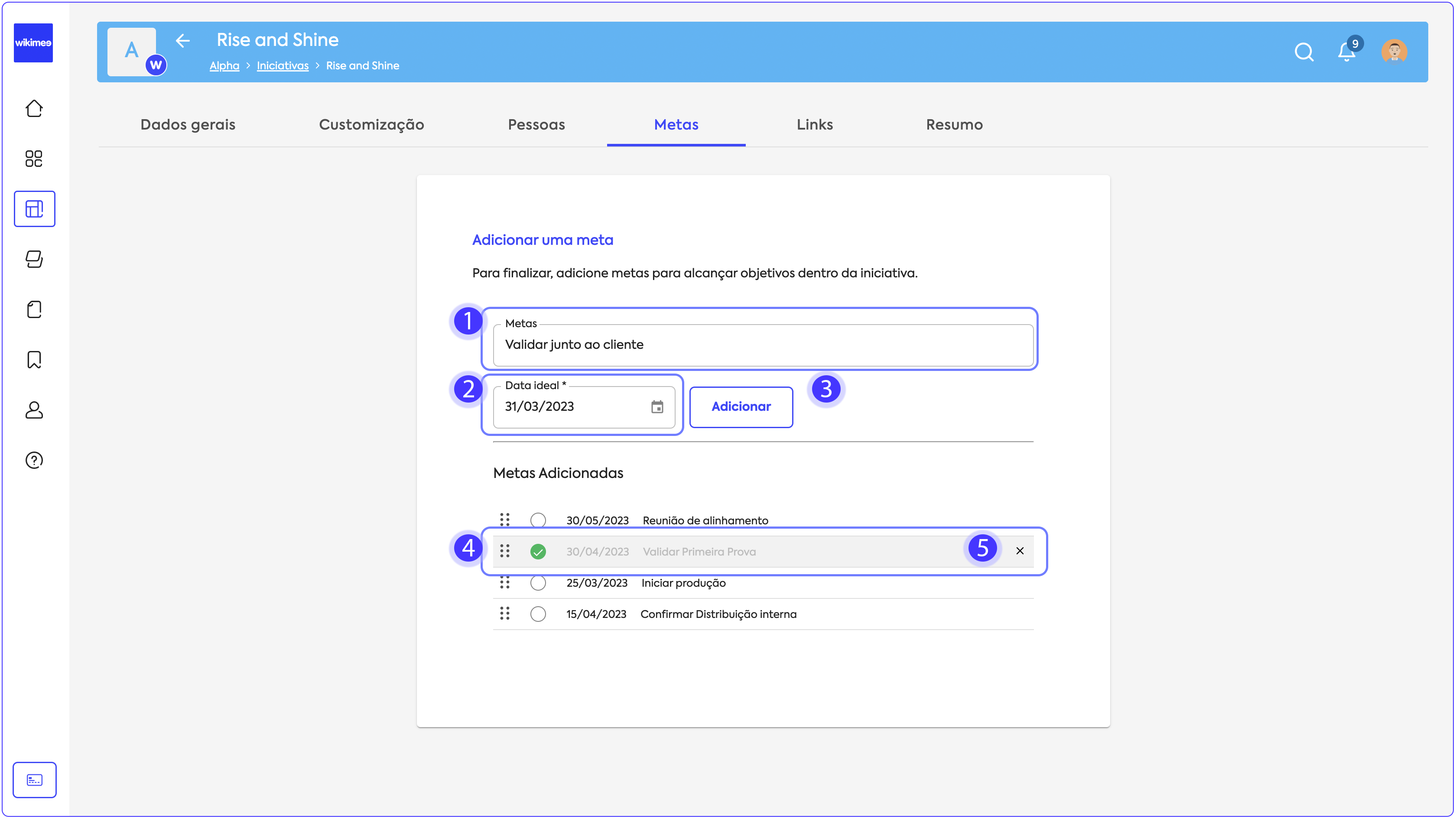Open the user avatar menu
The image size is (1456, 819).
click(x=1394, y=52)
